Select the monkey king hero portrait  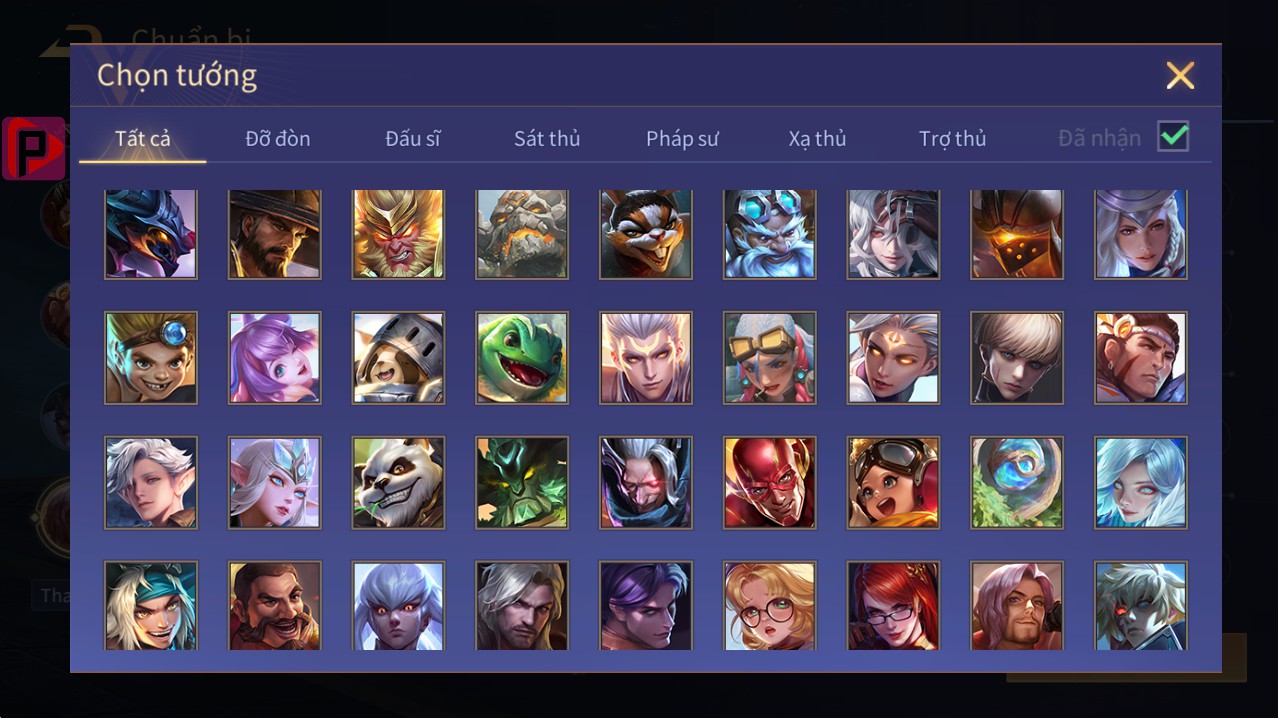[398, 234]
